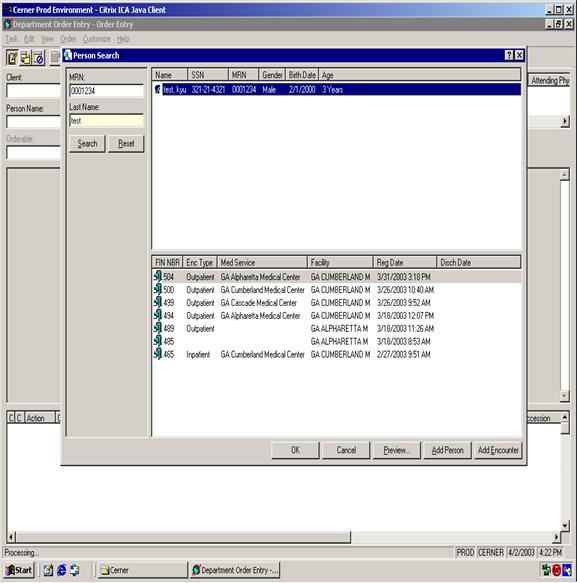Screen dimensions: 577x583
Task: Close the Person Search dialog
Action: [x=519, y=55]
